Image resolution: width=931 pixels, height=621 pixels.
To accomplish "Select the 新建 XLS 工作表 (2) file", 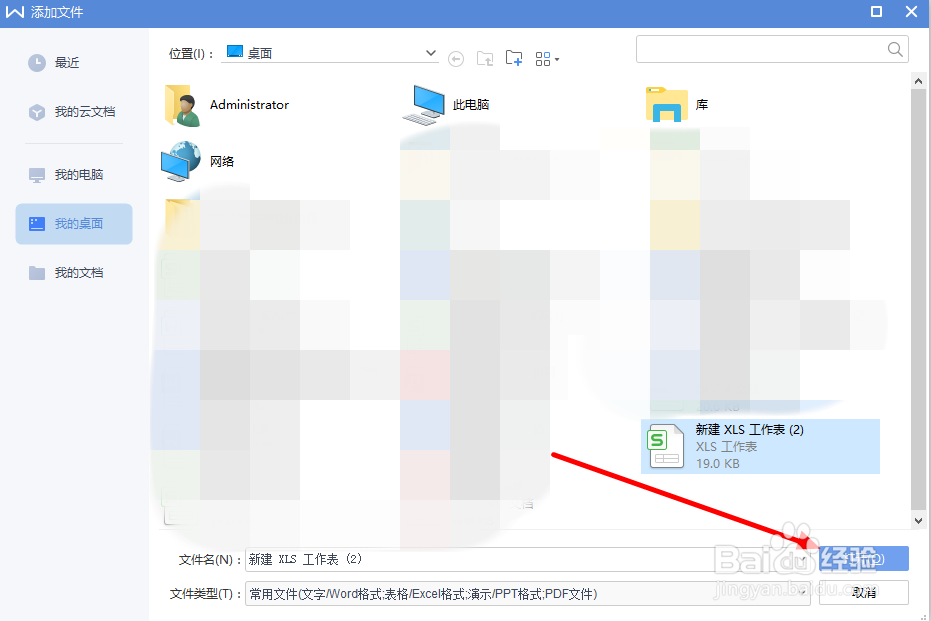I will coord(762,446).
